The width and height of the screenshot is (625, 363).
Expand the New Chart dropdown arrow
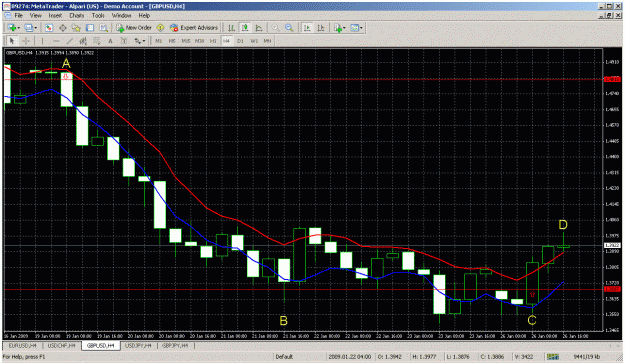pos(19,28)
